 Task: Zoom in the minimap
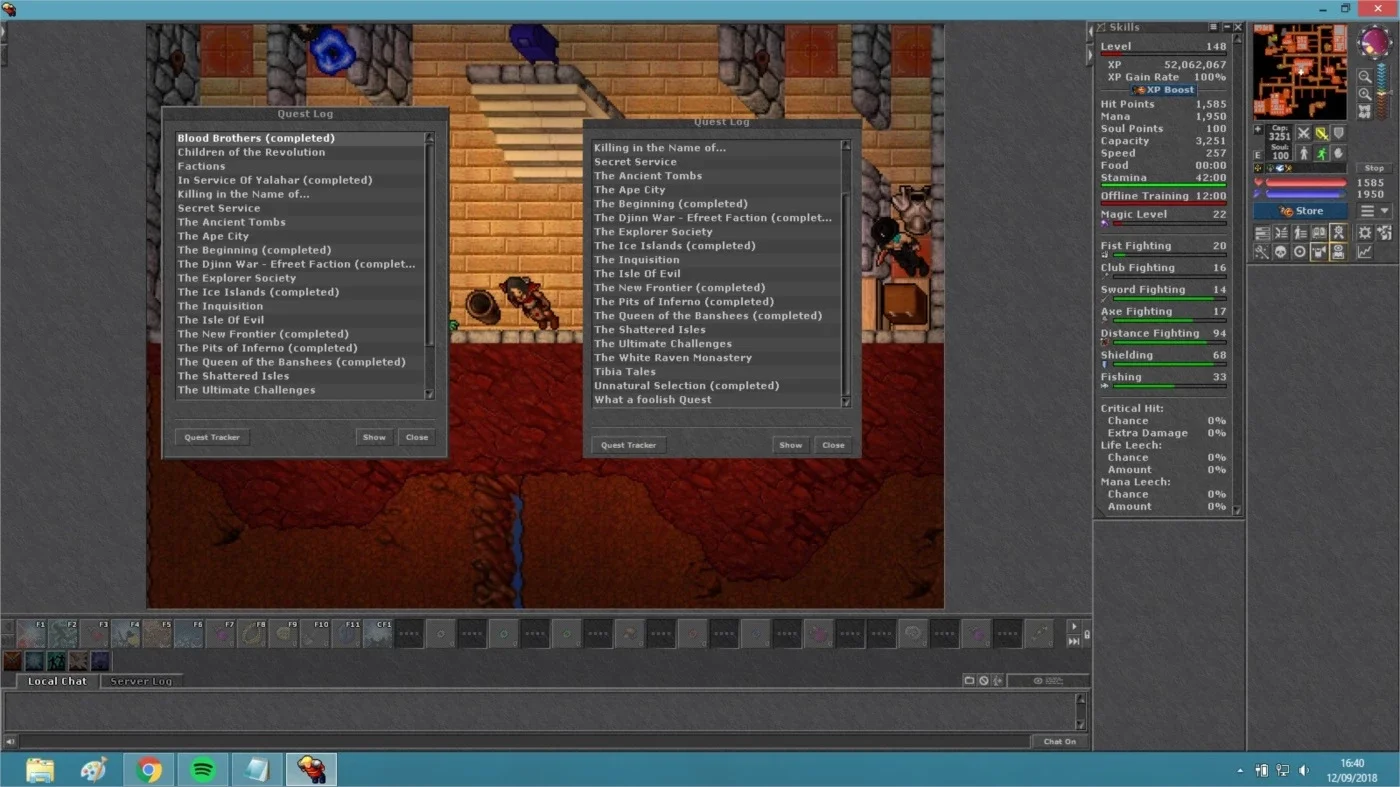point(1364,94)
